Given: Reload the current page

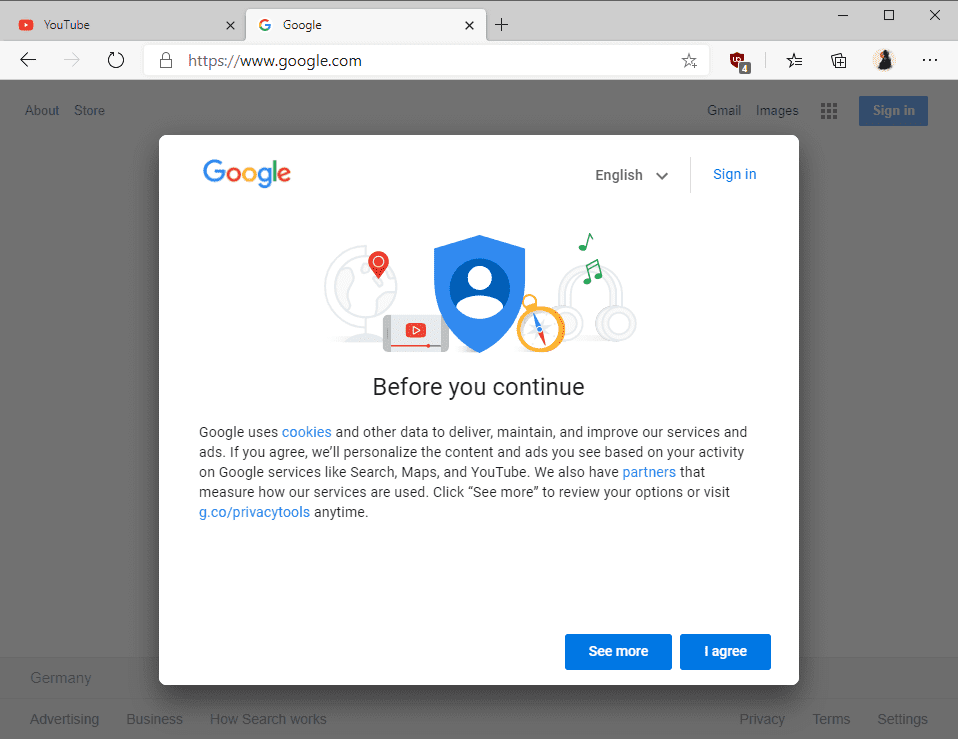Looking at the screenshot, I should 116,60.
